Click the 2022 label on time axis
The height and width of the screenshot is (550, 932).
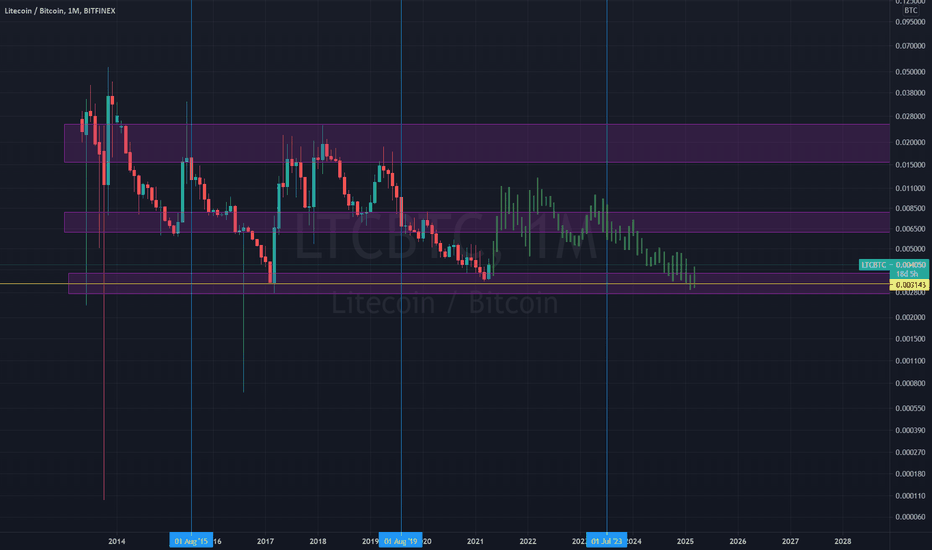pos(528,541)
